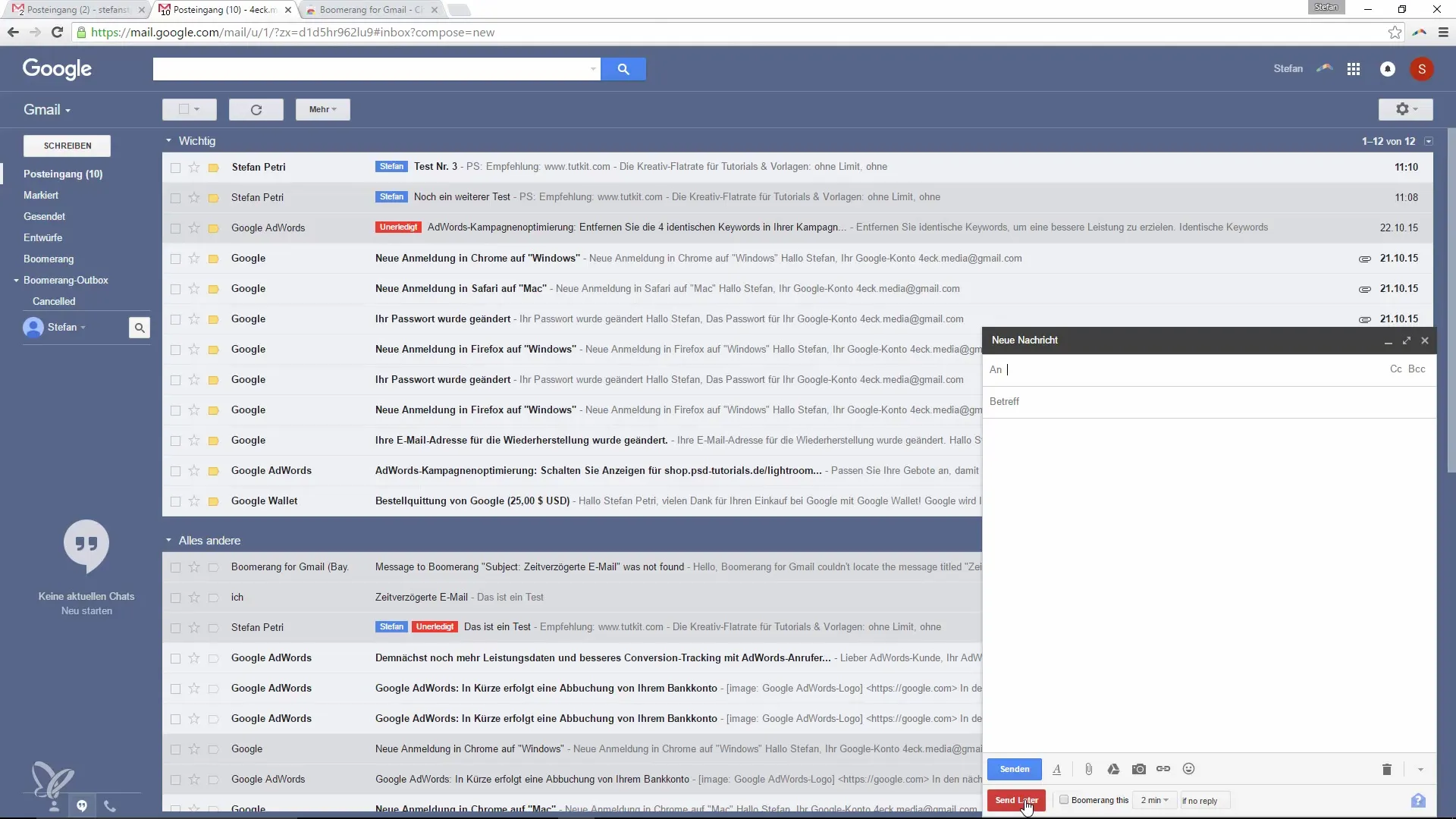Open the Entwürfe folder
The image size is (1456, 819).
tap(42, 237)
